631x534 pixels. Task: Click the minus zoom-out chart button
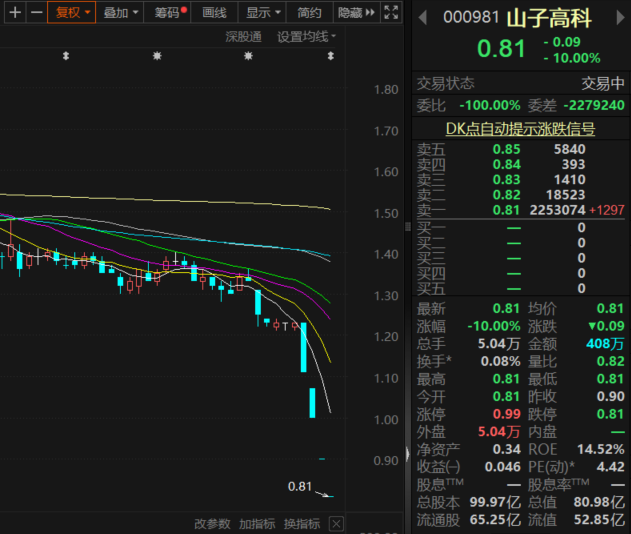pyautogui.click(x=37, y=12)
